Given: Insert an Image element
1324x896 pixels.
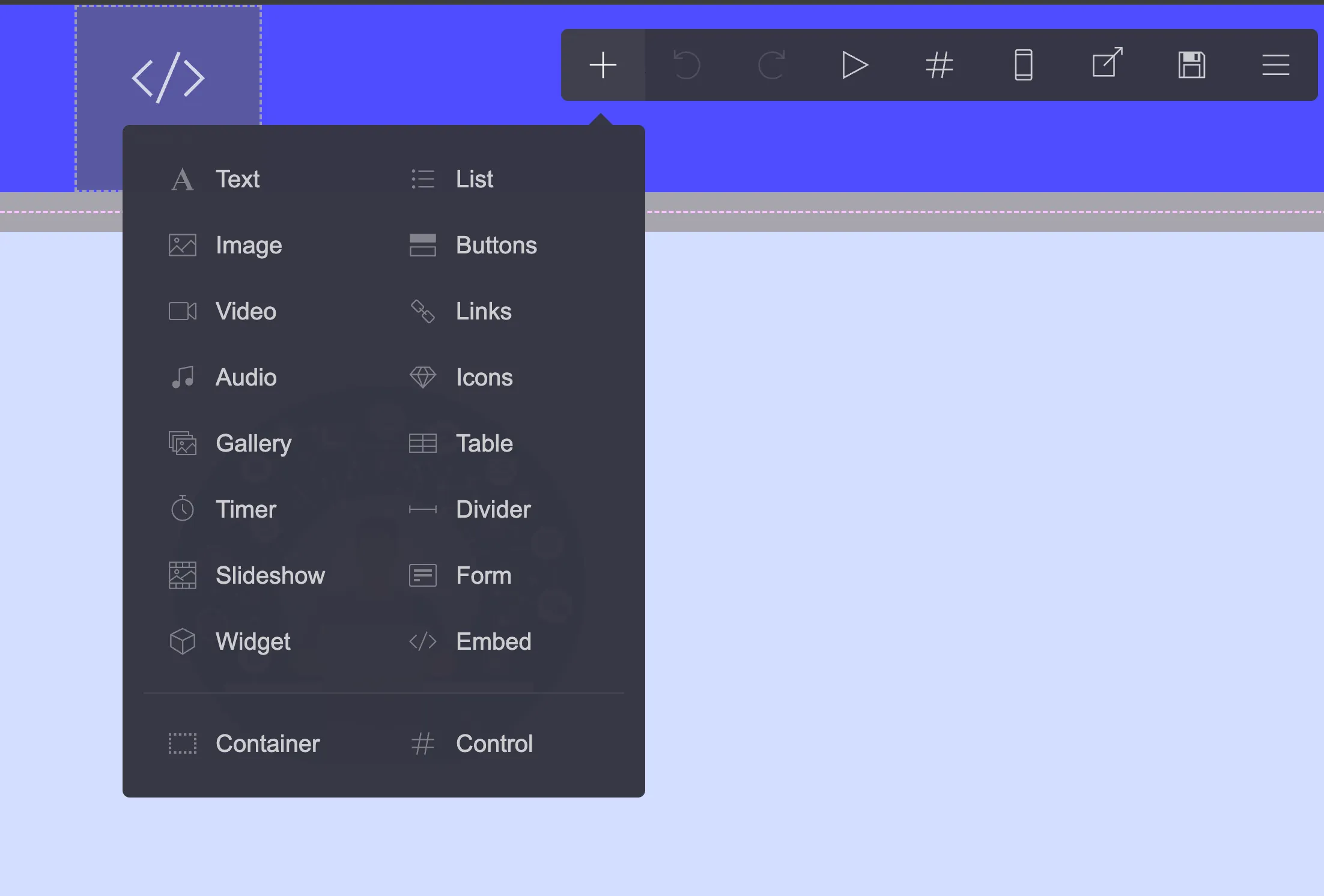Looking at the screenshot, I should click(x=249, y=245).
